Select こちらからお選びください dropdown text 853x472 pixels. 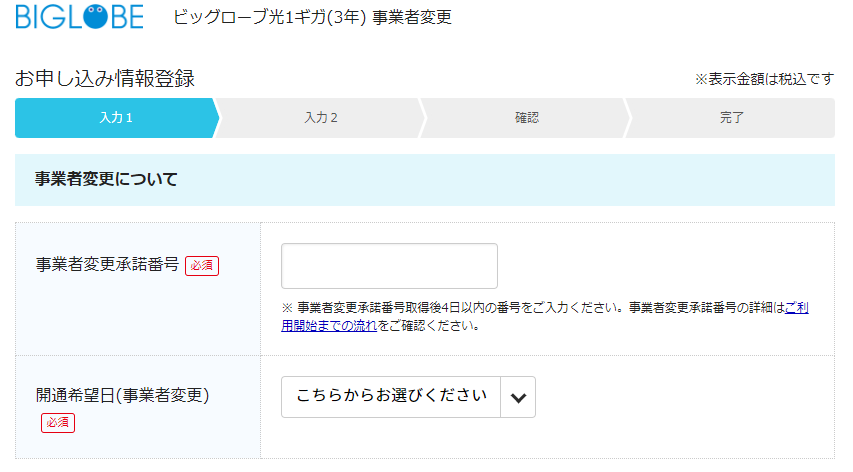click(x=391, y=396)
